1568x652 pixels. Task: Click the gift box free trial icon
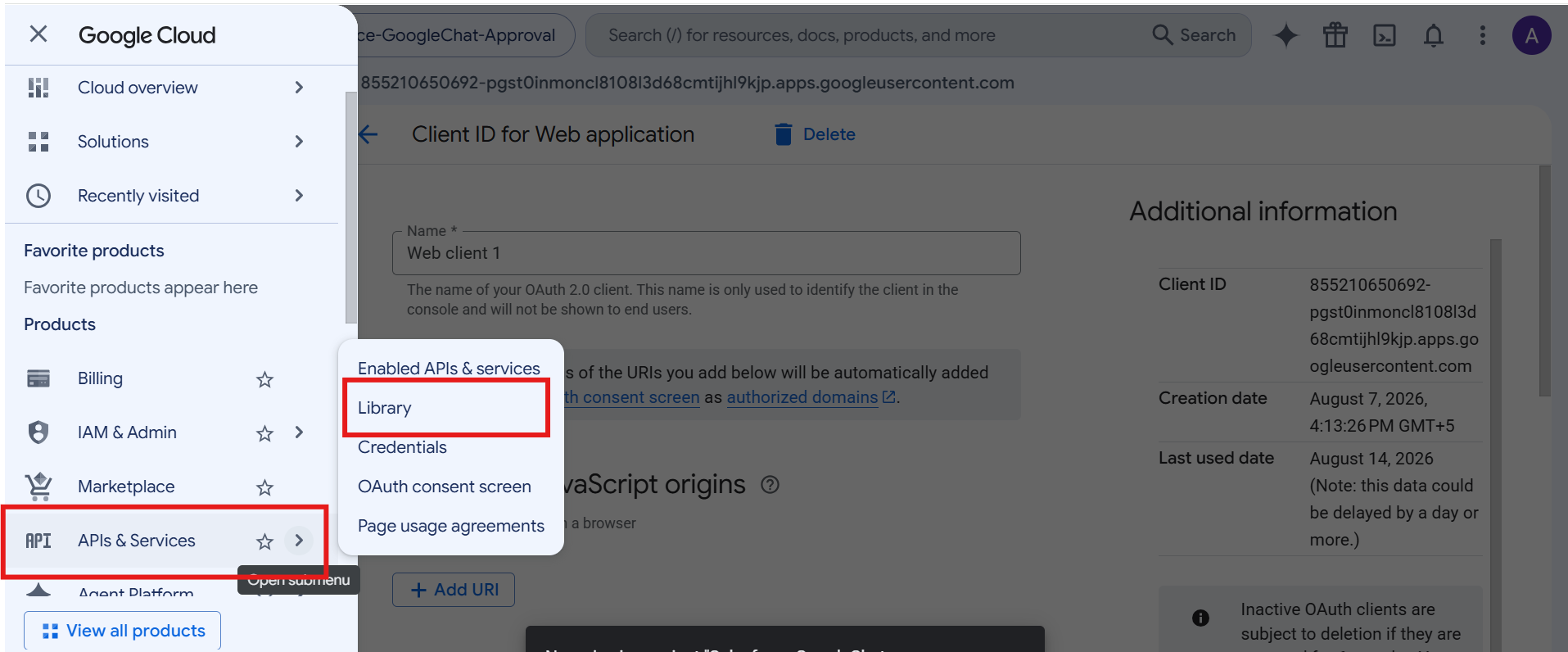click(x=1335, y=35)
